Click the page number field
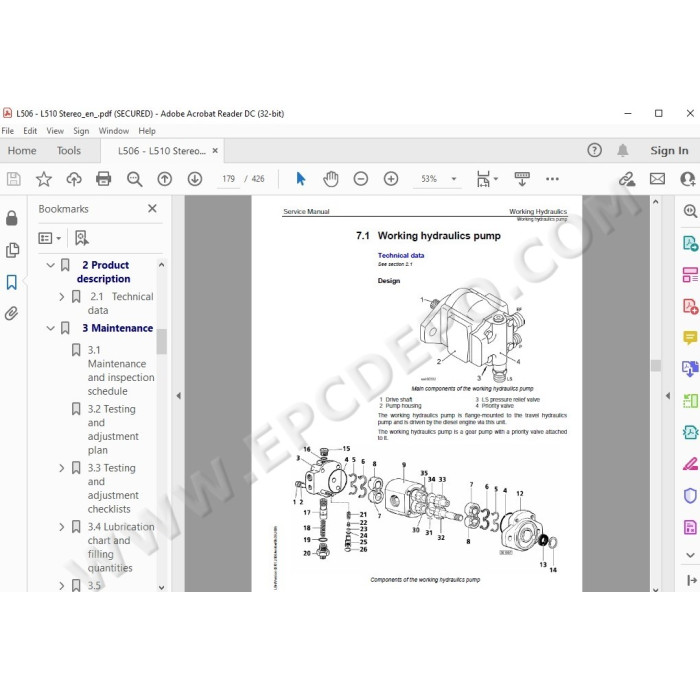This screenshot has width=700, height=700. pyautogui.click(x=229, y=179)
